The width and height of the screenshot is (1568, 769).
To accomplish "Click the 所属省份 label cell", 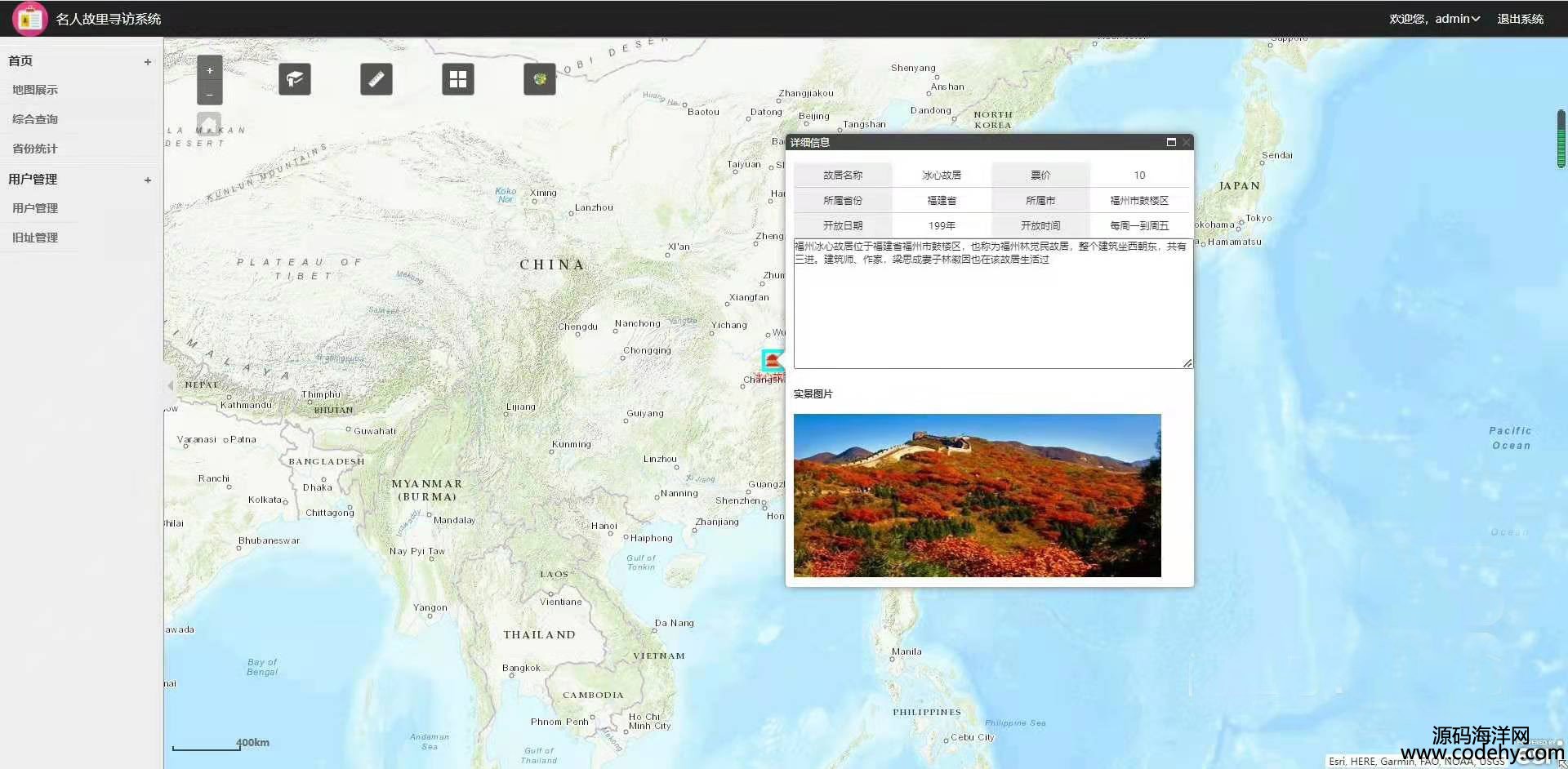I will 843,200.
